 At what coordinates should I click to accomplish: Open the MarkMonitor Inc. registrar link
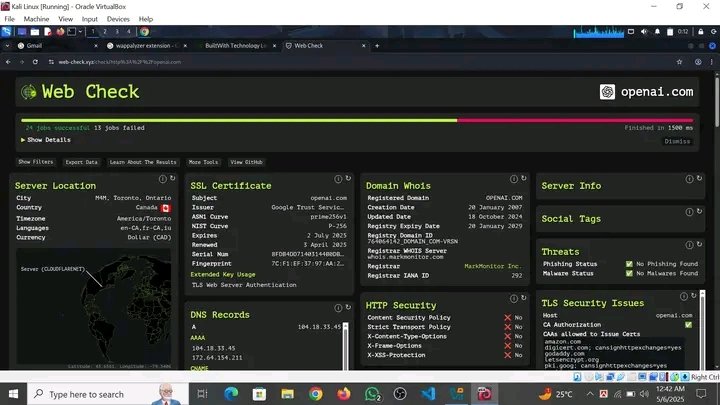pyautogui.click(x=493, y=266)
